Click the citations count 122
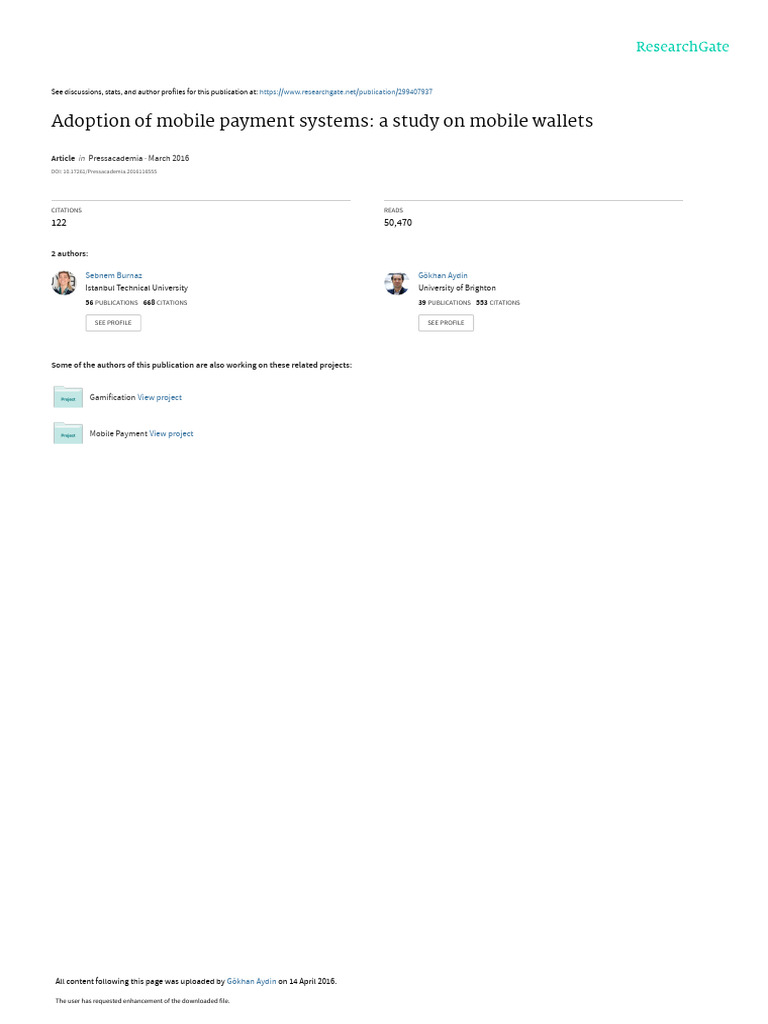The height and width of the screenshot is (1024, 768). [59, 223]
